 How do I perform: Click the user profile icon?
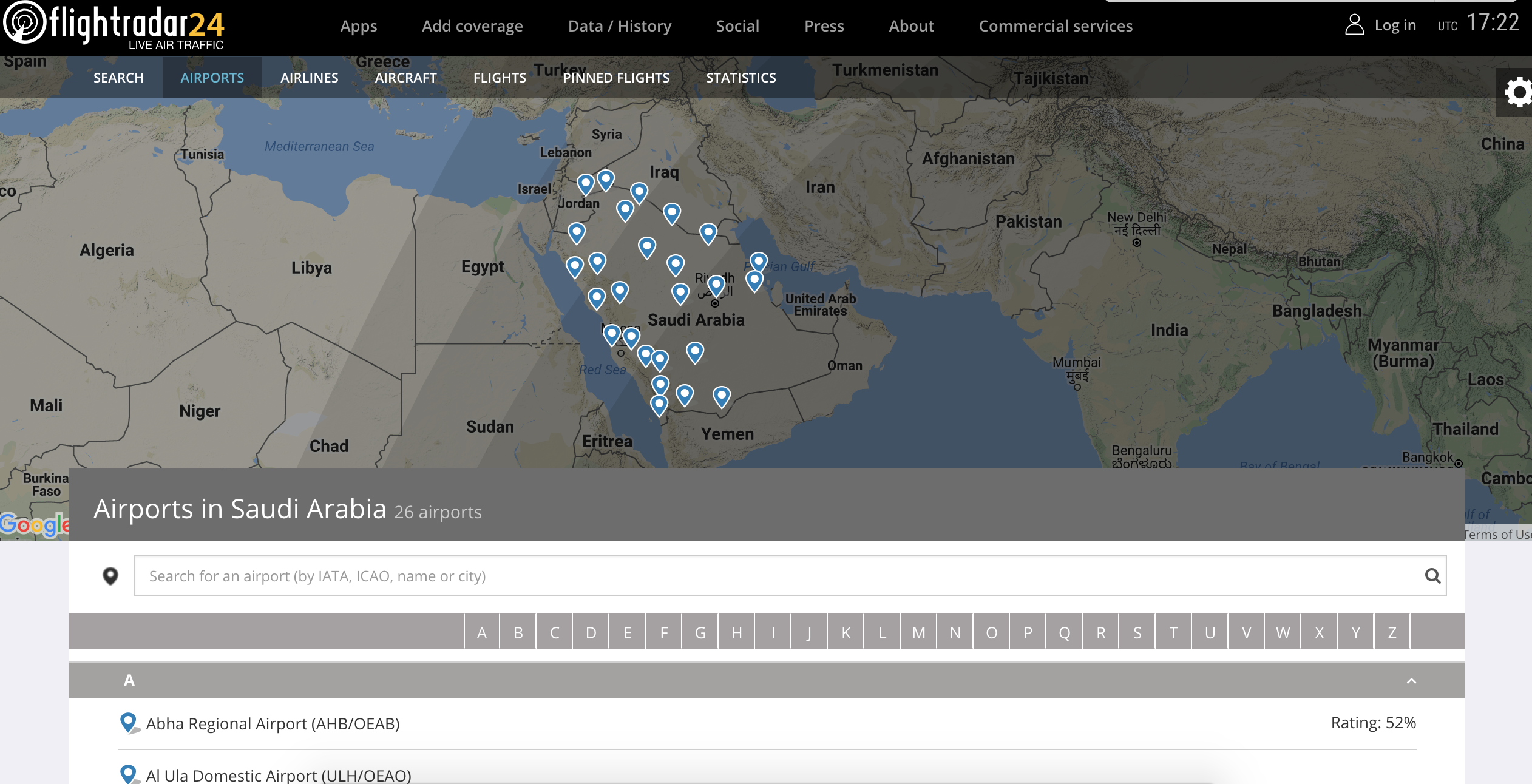(x=1354, y=25)
